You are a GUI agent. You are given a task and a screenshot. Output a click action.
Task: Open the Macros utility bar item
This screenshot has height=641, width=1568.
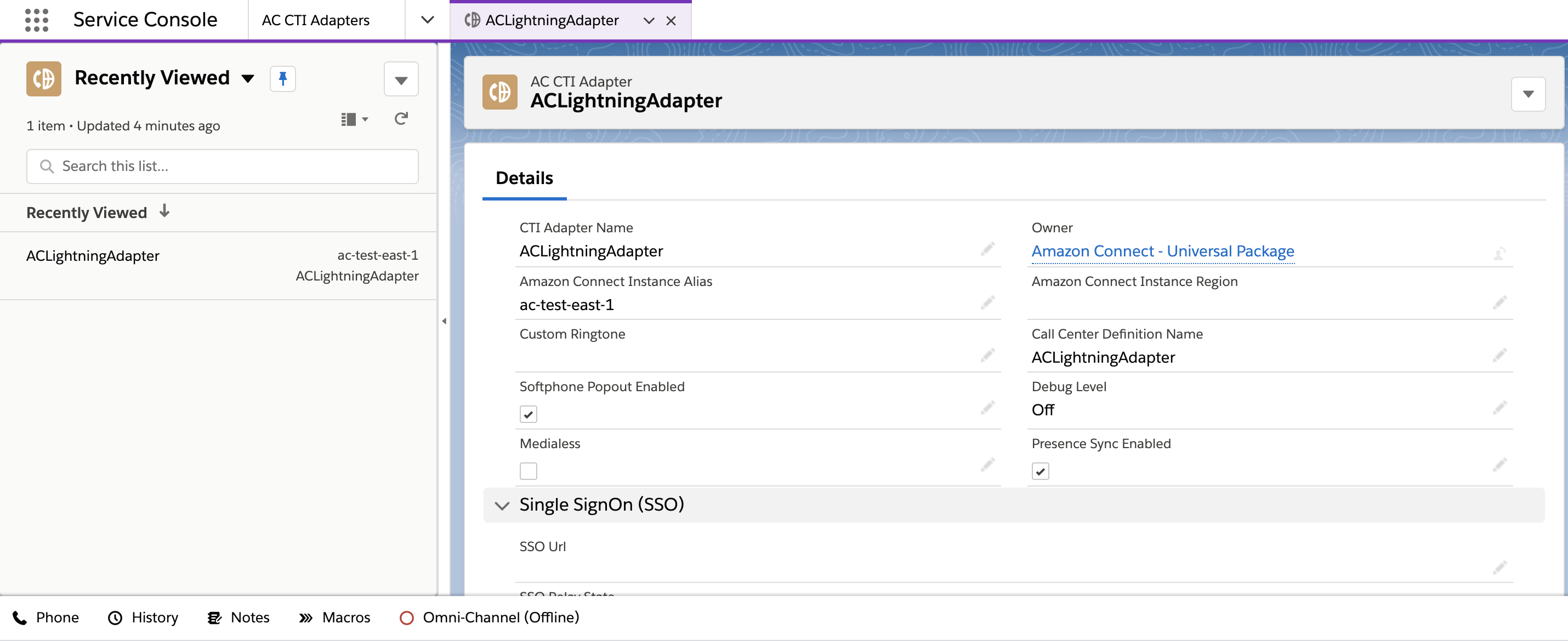pyautogui.click(x=334, y=617)
